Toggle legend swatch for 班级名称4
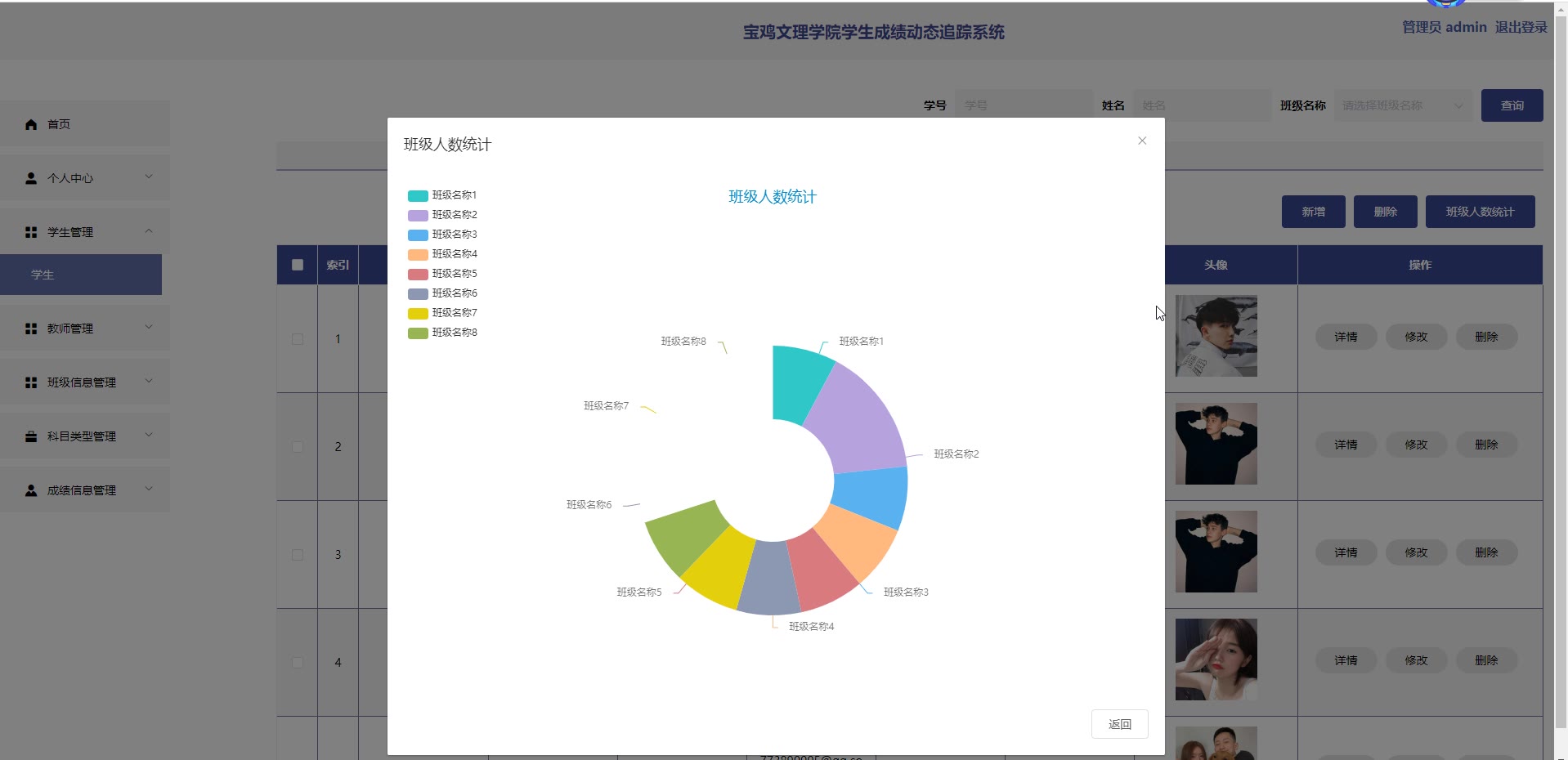1568x760 pixels. (x=418, y=254)
